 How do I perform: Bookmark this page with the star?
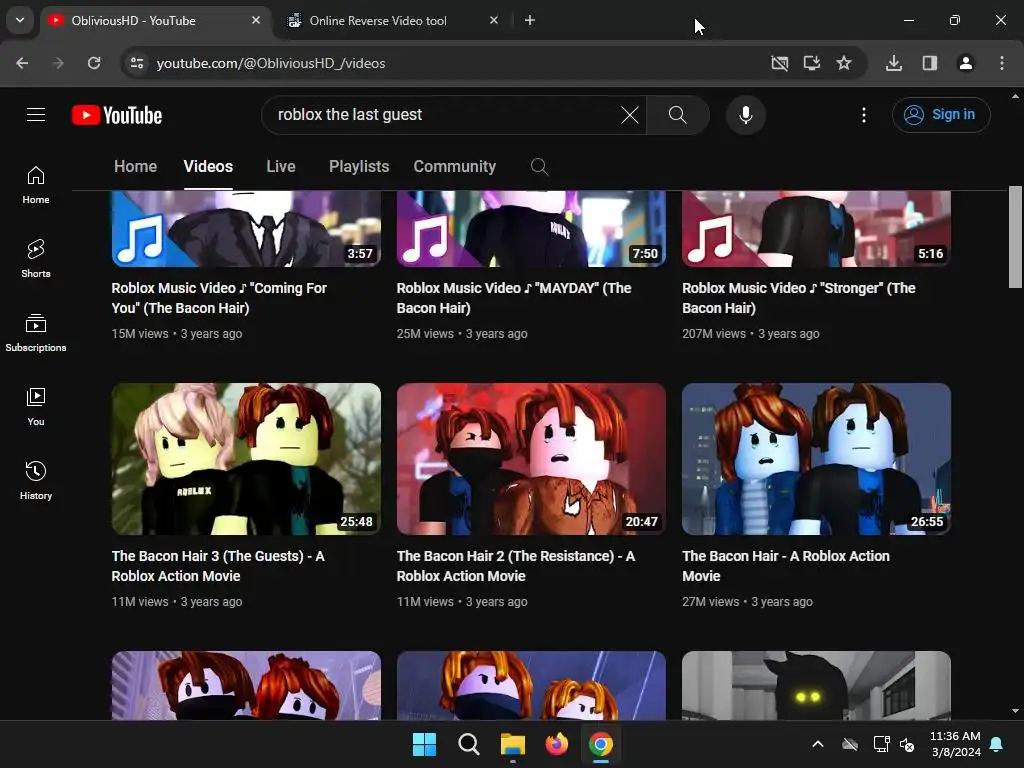844,63
